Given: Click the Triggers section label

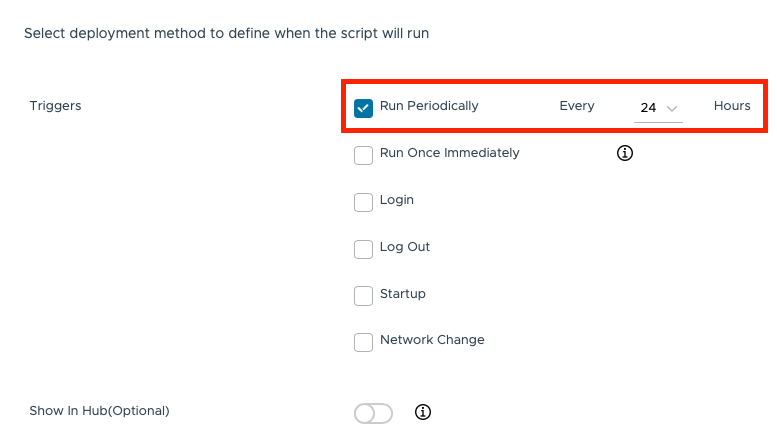Looking at the screenshot, I should click(x=56, y=106).
